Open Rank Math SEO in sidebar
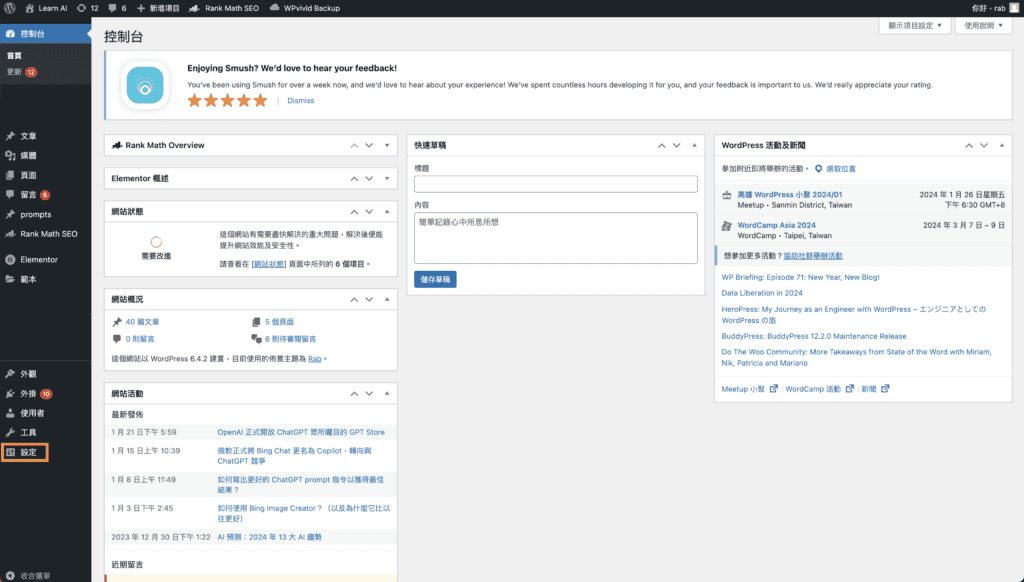 (48, 234)
